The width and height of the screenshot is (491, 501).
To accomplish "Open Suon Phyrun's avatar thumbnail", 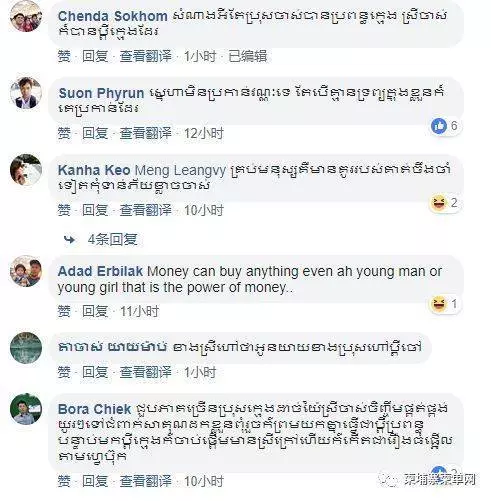I will click(26, 93).
